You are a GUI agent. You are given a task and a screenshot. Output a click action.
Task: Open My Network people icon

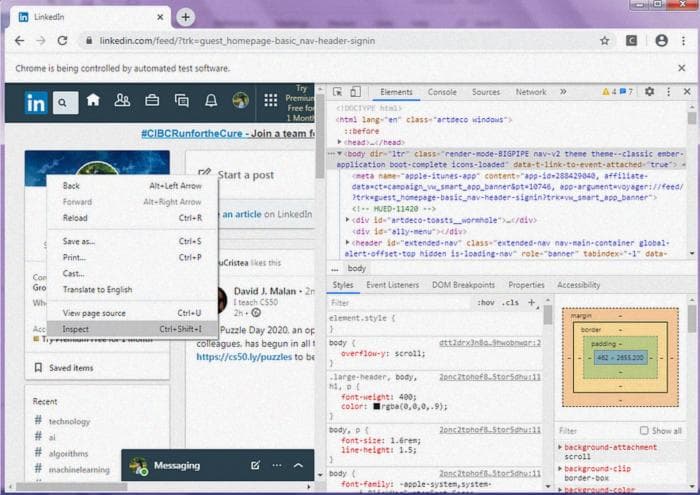(x=122, y=100)
